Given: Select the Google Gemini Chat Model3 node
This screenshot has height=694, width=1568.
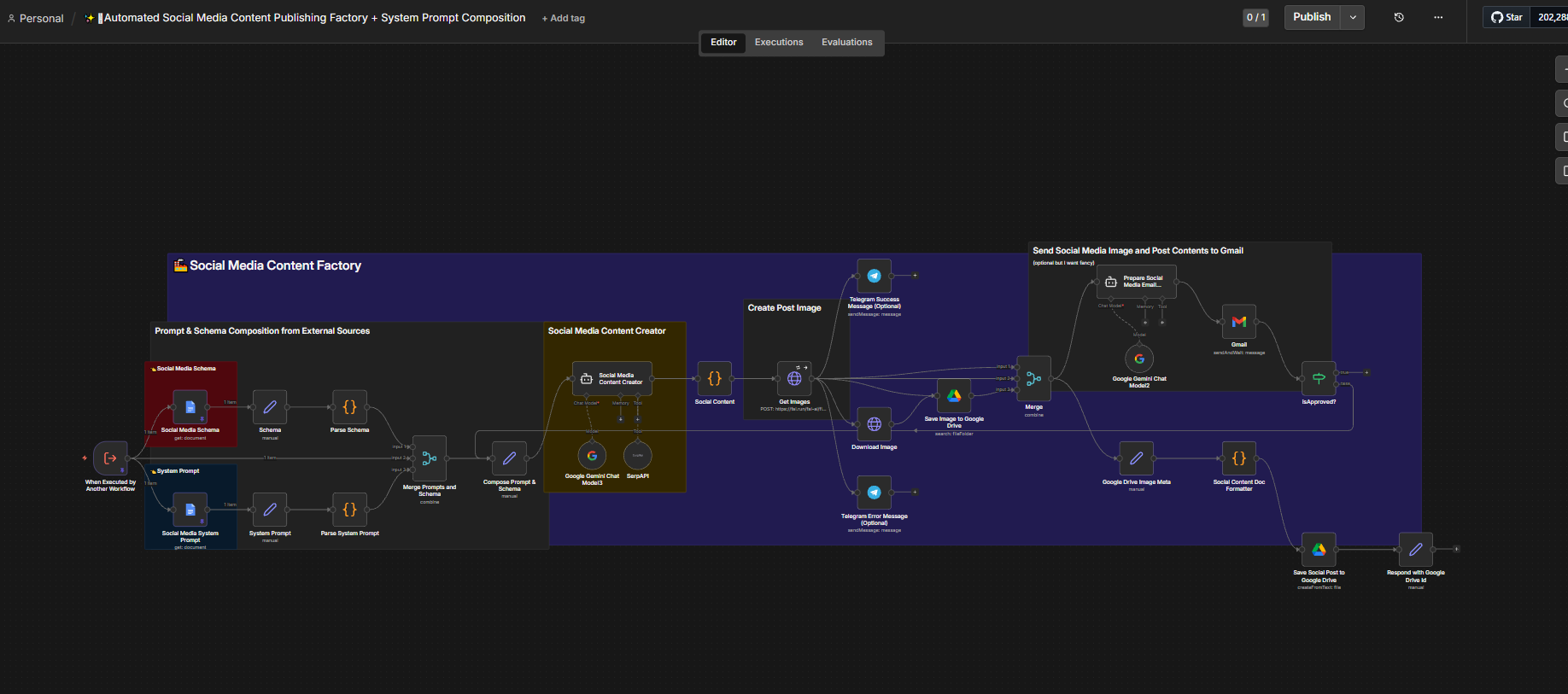Looking at the screenshot, I should click(592, 456).
